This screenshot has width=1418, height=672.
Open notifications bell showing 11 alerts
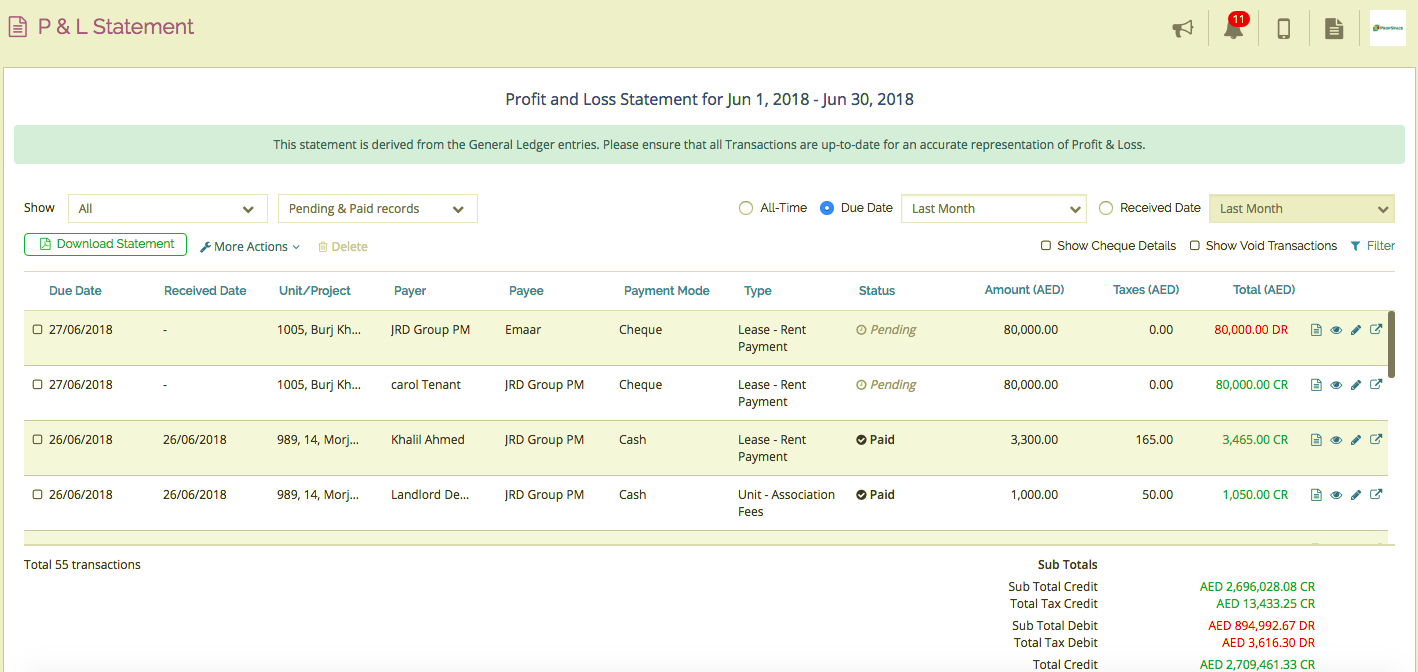1233,30
